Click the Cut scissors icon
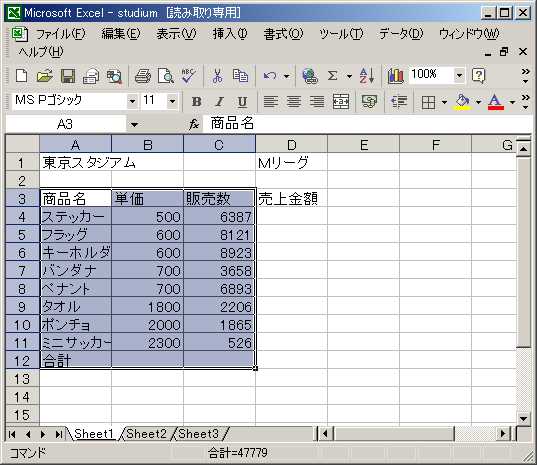This screenshot has height=465, width=537. click(x=217, y=76)
